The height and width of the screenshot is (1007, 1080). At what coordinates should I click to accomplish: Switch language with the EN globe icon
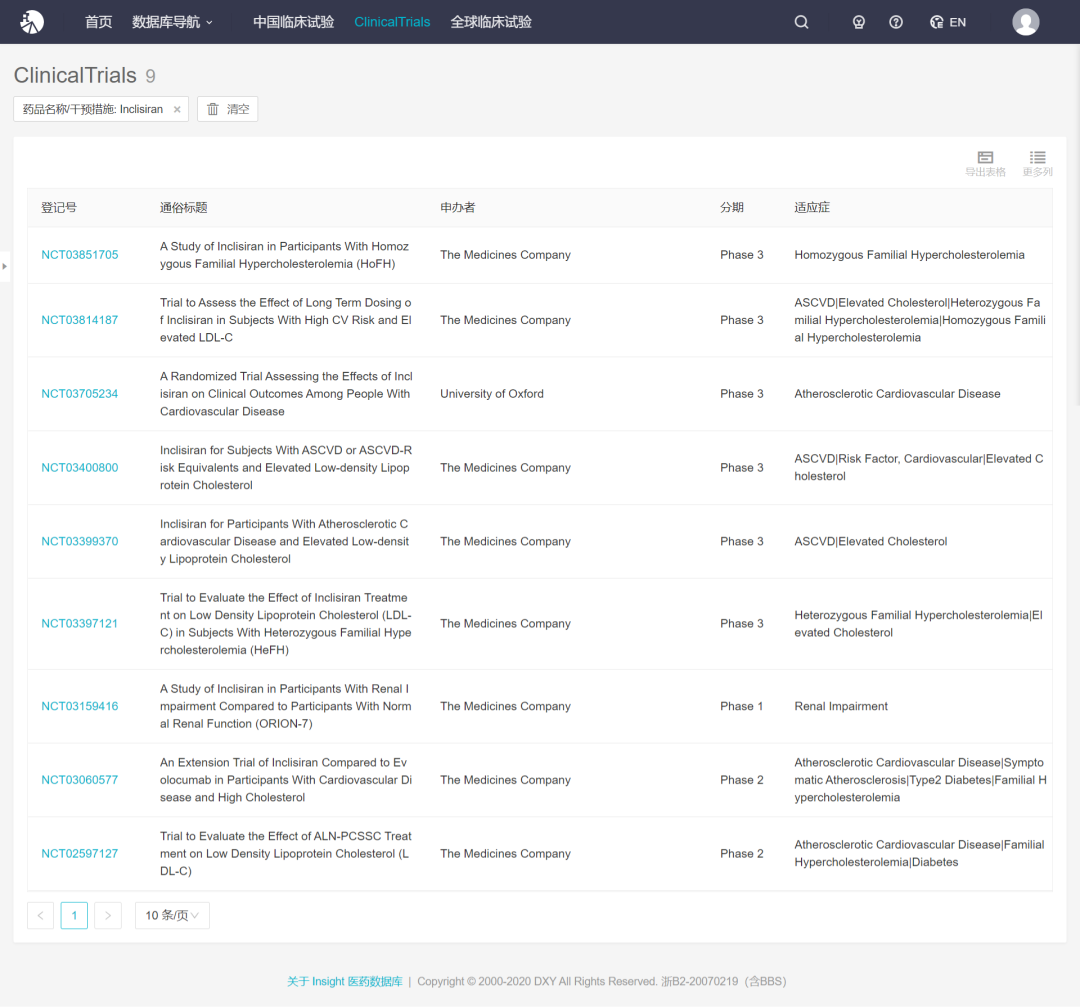(x=948, y=22)
